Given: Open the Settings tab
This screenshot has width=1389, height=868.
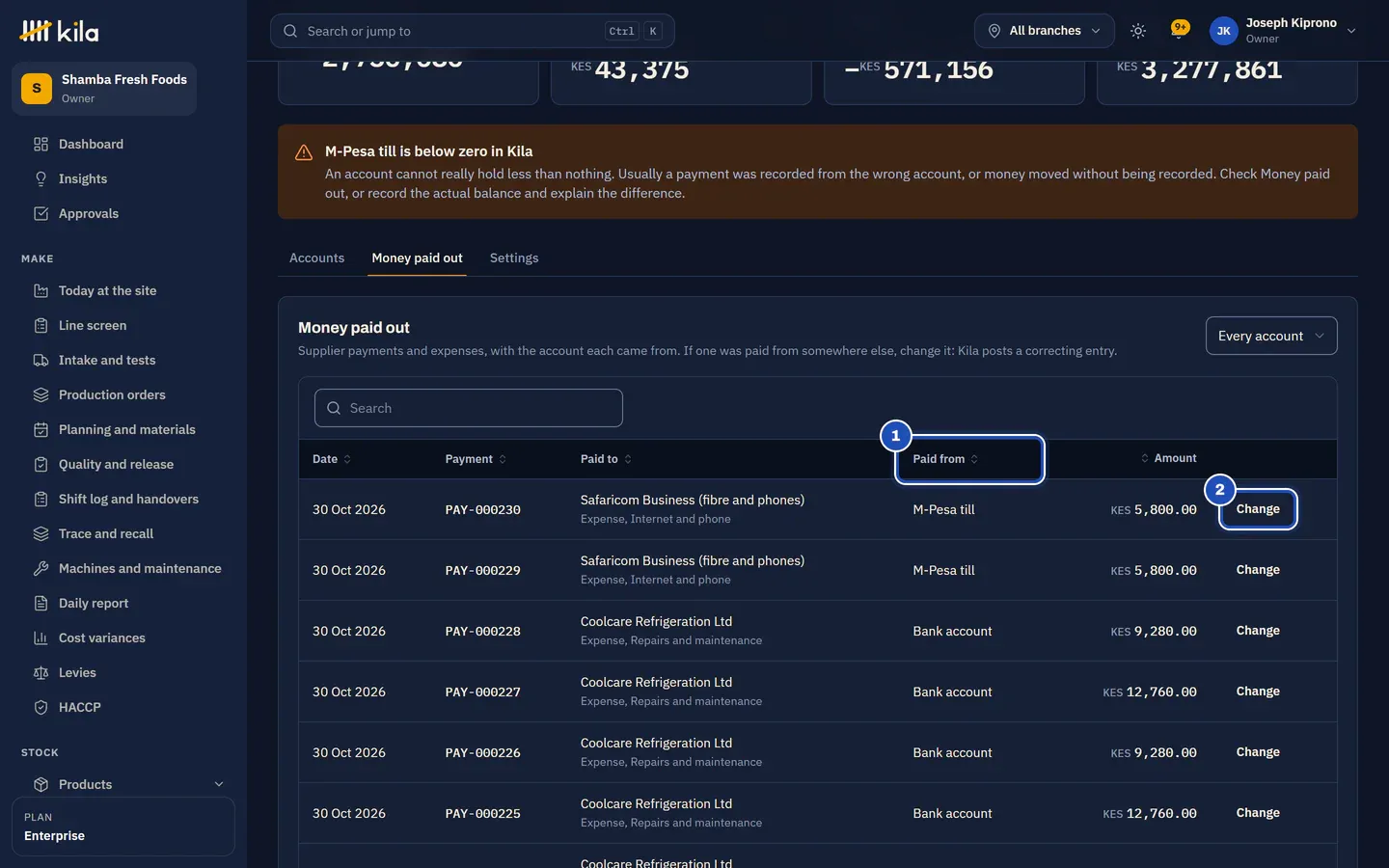Looking at the screenshot, I should (514, 258).
